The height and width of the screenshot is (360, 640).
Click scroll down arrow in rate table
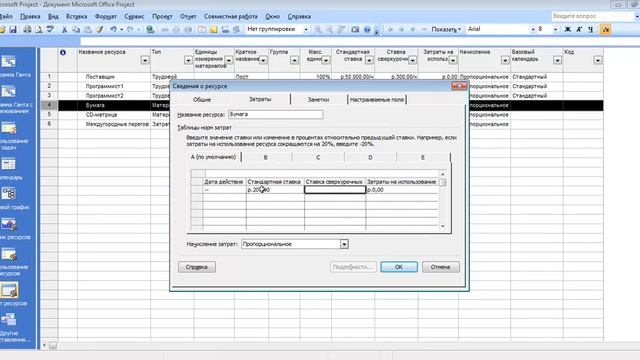[x=443, y=226]
